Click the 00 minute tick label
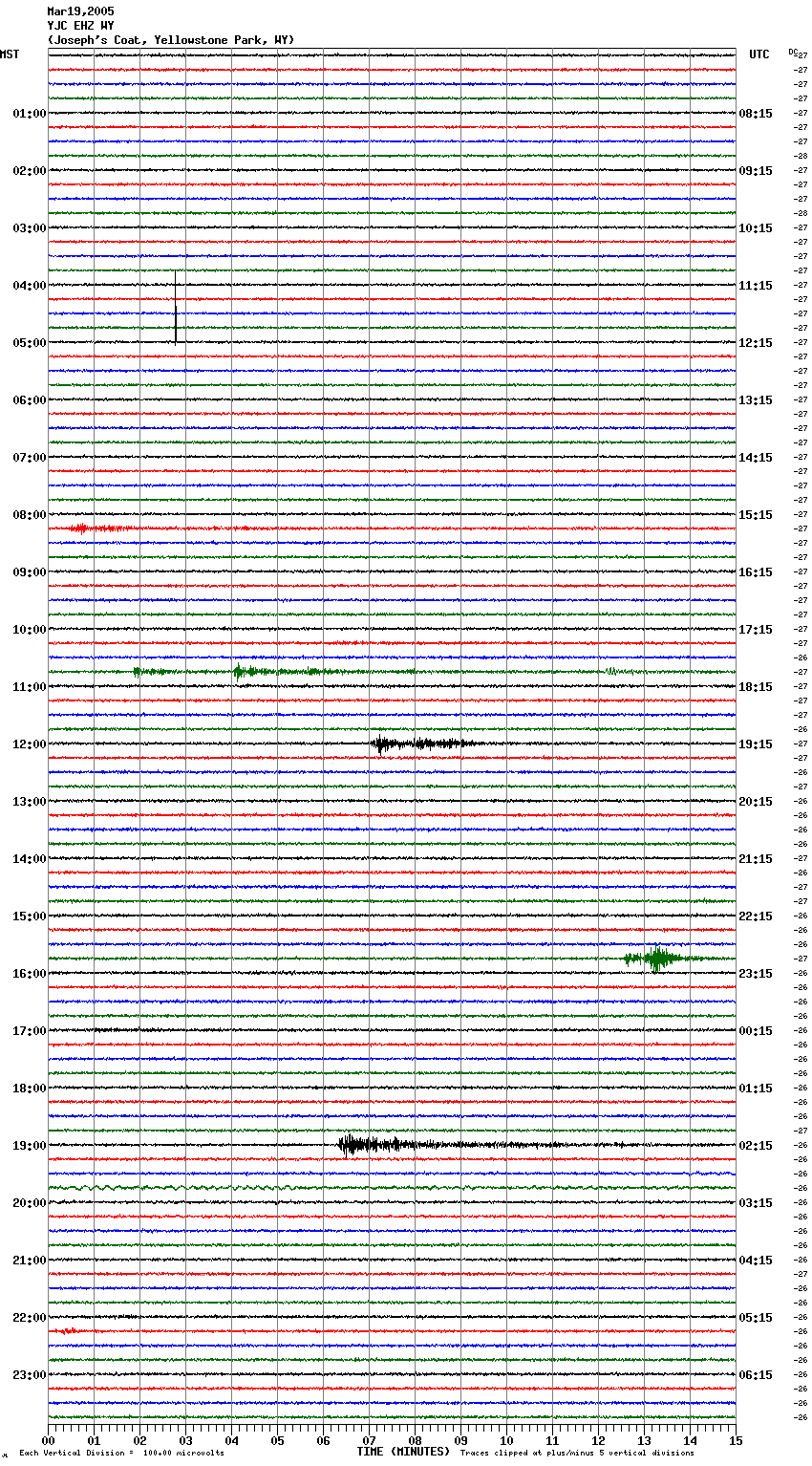 click(49, 1440)
